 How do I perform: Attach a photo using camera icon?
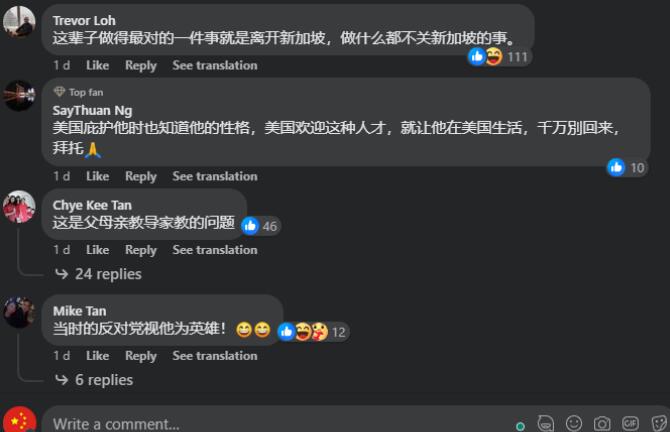602,423
